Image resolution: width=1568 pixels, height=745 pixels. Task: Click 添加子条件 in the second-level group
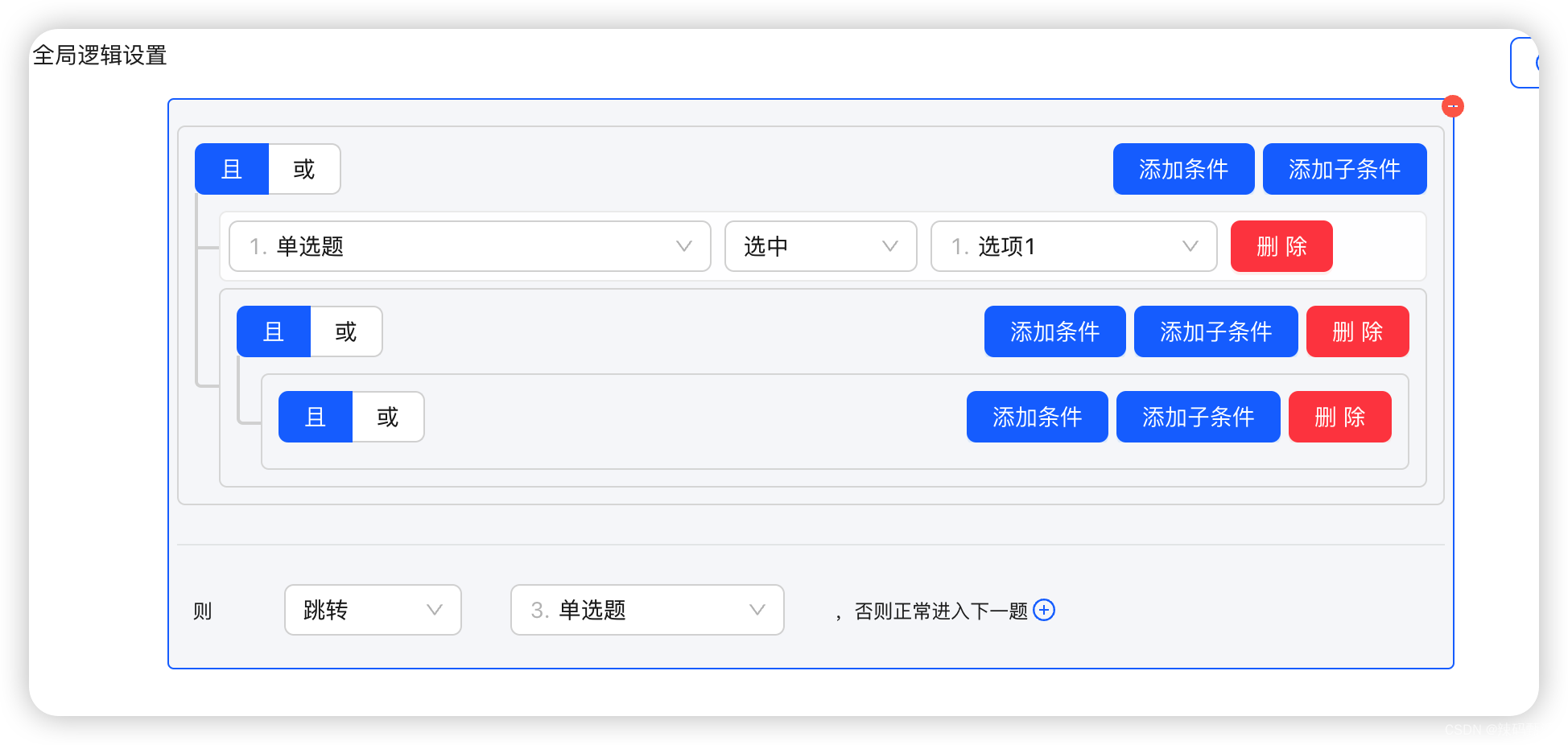pyautogui.click(x=1215, y=331)
